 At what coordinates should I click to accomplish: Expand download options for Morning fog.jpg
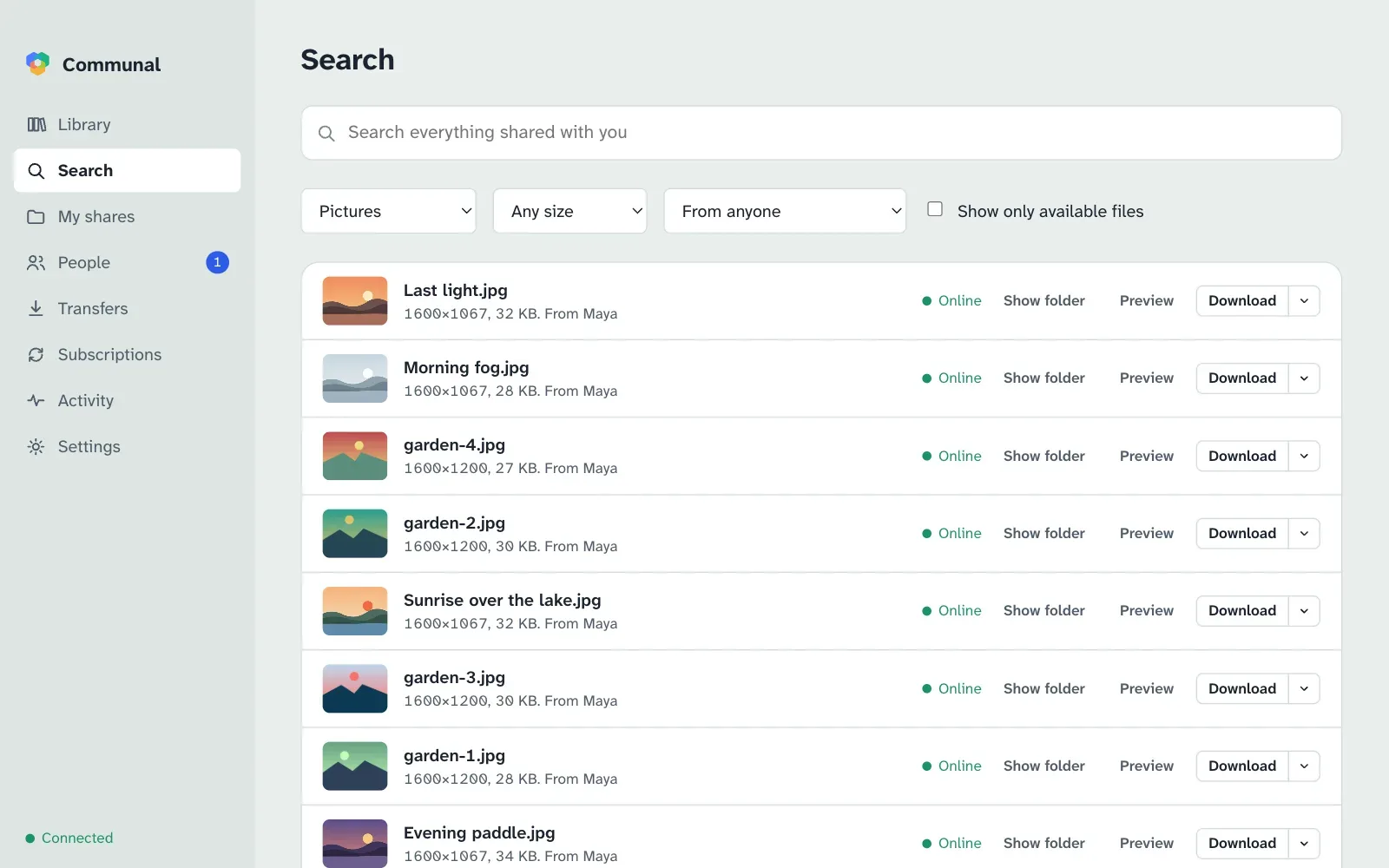click(x=1304, y=378)
